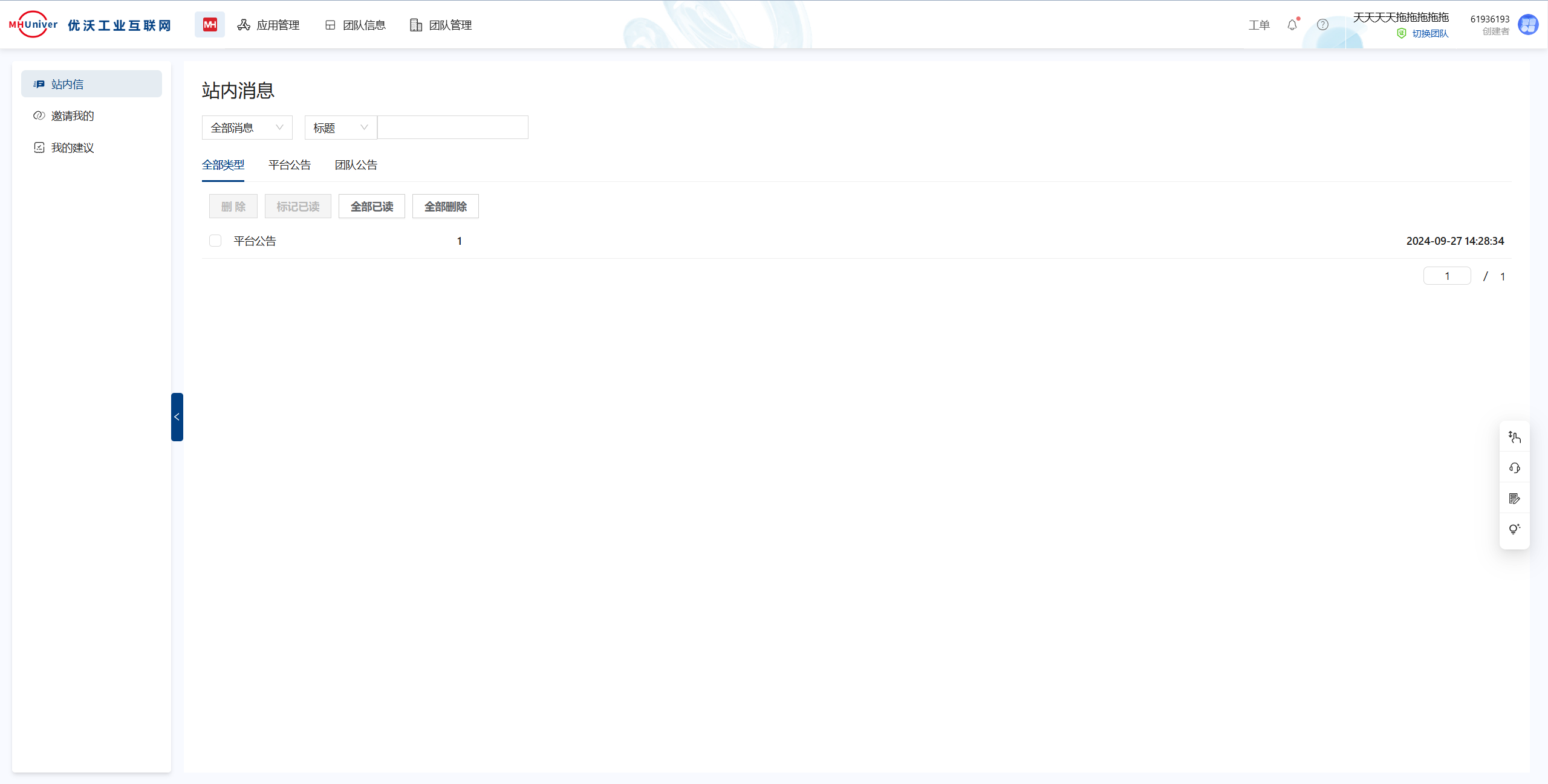Click the 切换团队 link

(1429, 34)
